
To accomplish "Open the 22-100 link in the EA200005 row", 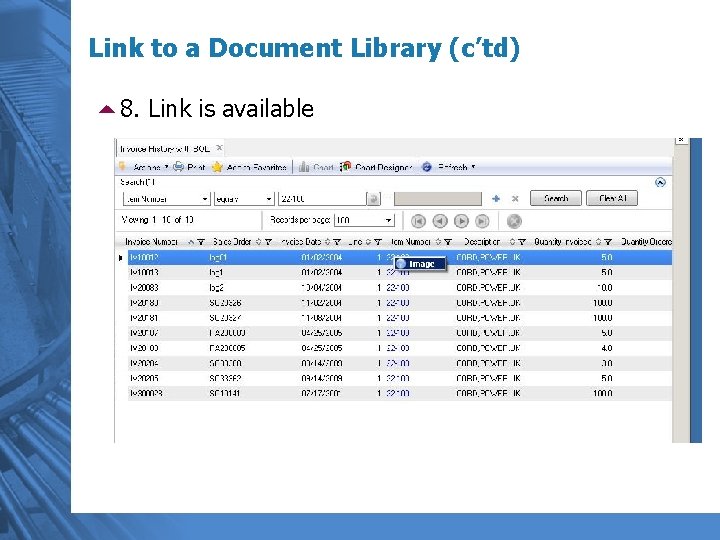I will (x=398, y=348).
